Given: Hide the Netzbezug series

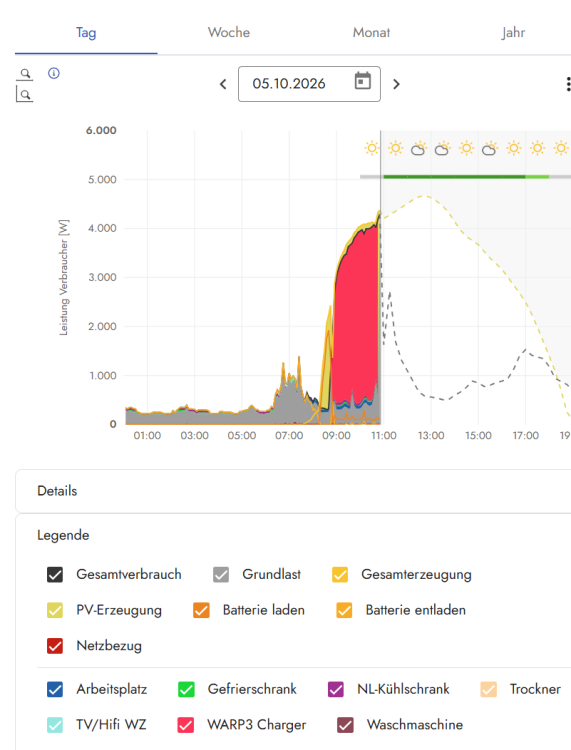Looking at the screenshot, I should pyautogui.click(x=55, y=646).
